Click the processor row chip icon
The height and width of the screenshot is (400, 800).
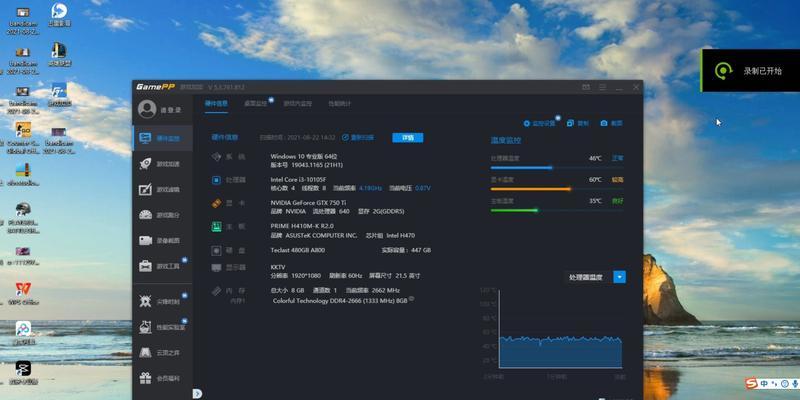click(216, 180)
